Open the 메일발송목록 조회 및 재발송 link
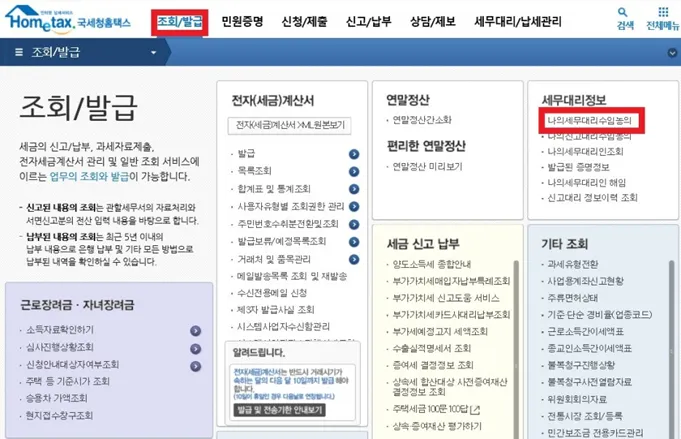 (292, 276)
